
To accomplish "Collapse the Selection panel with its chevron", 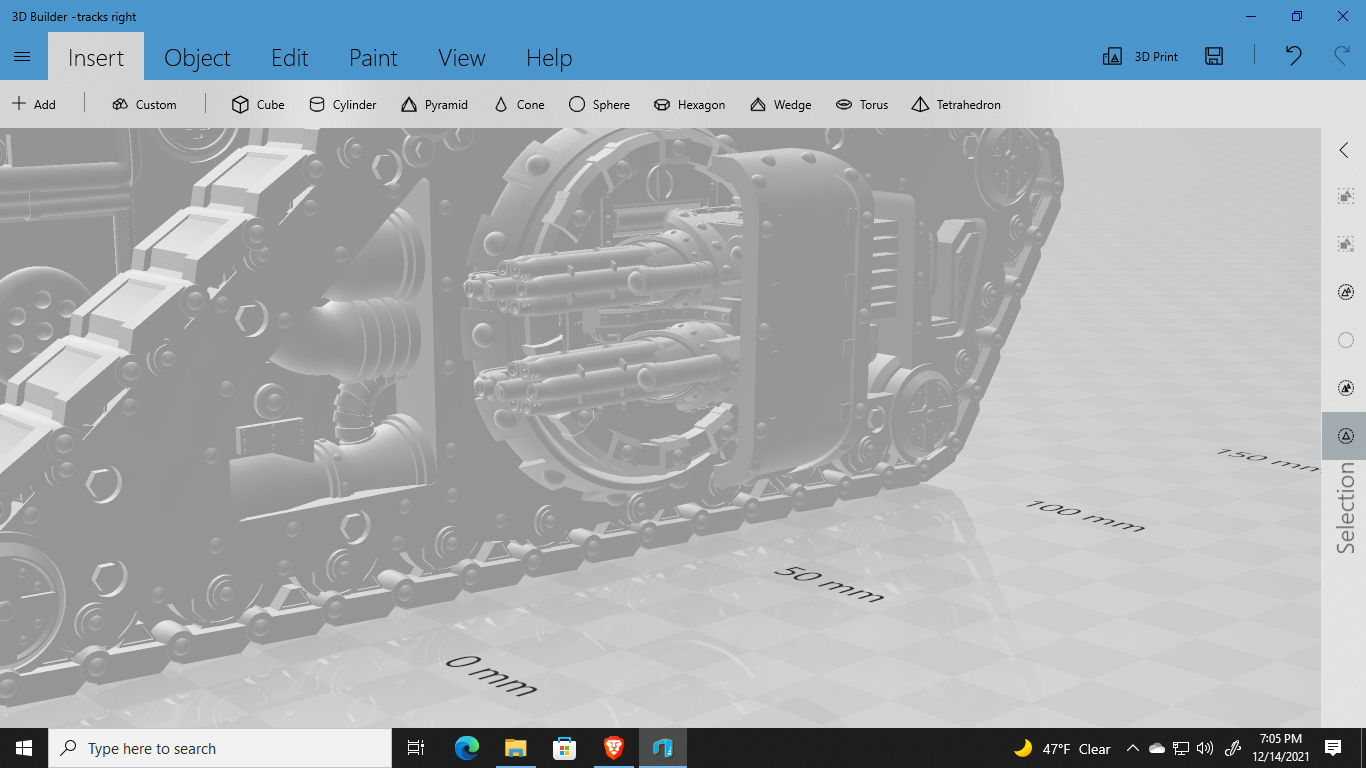I will (1344, 149).
